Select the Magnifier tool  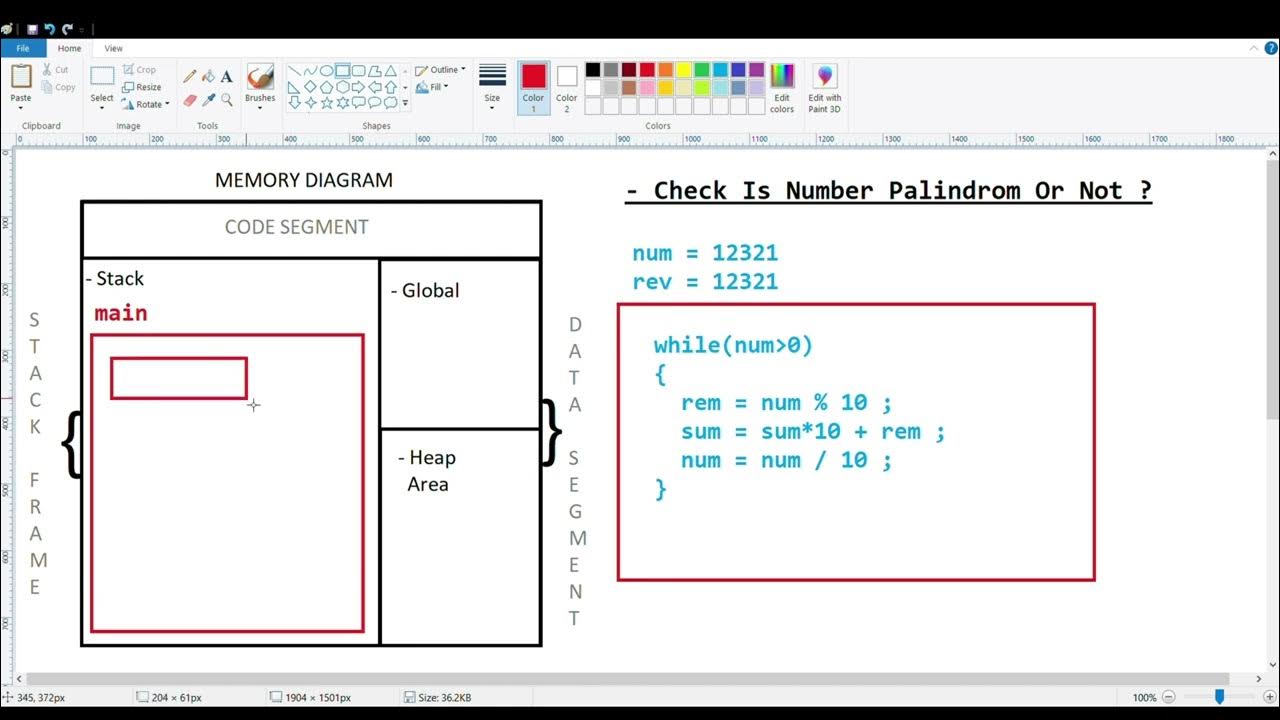[x=227, y=100]
